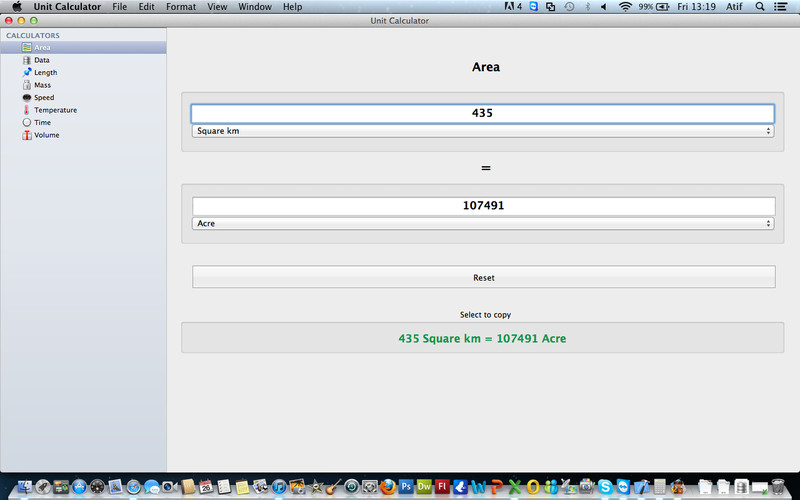Open Microsoft PowerPoint in the dock

coord(497,487)
